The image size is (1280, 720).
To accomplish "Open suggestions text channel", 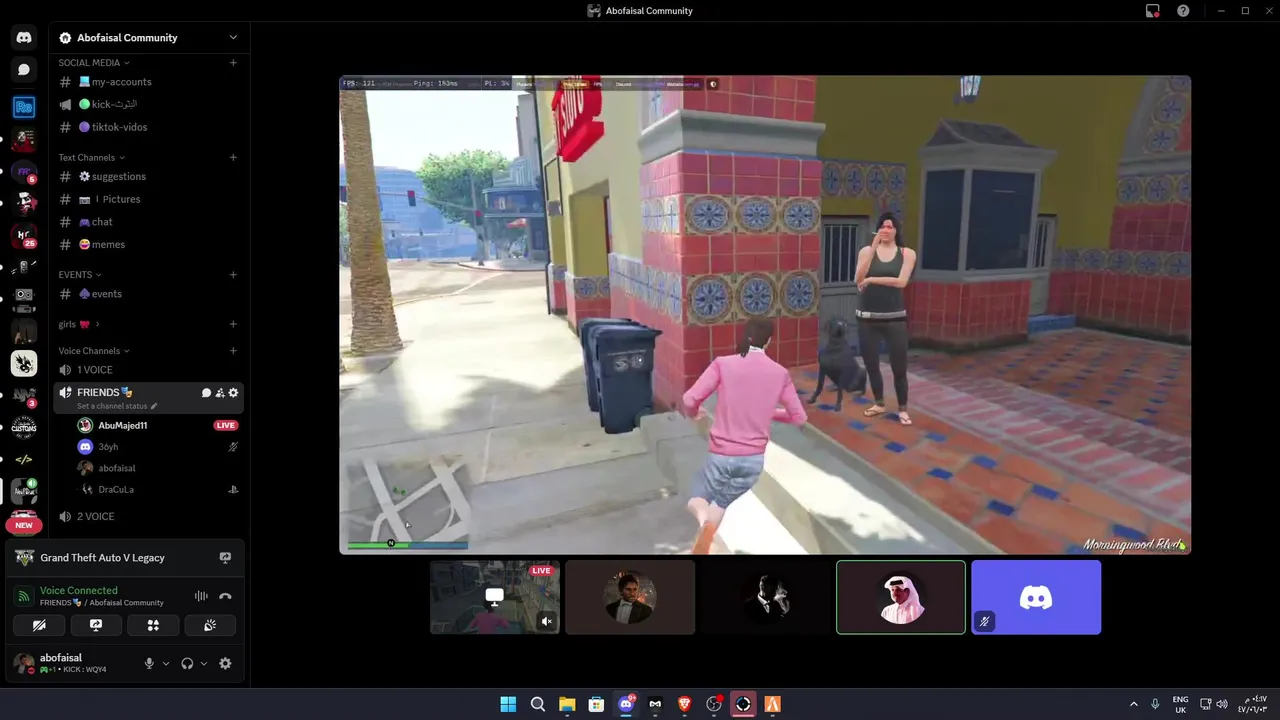I will (148, 176).
